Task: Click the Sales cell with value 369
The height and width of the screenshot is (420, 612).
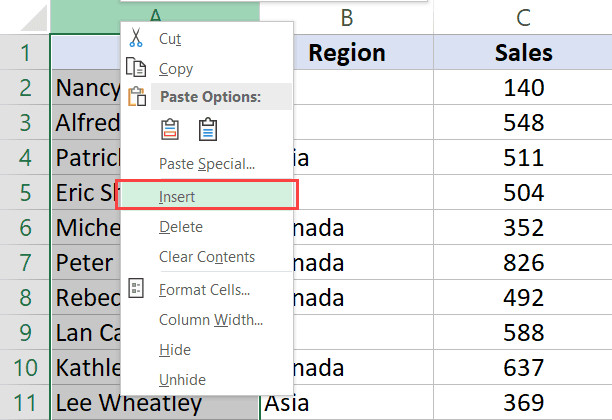Action: click(523, 404)
